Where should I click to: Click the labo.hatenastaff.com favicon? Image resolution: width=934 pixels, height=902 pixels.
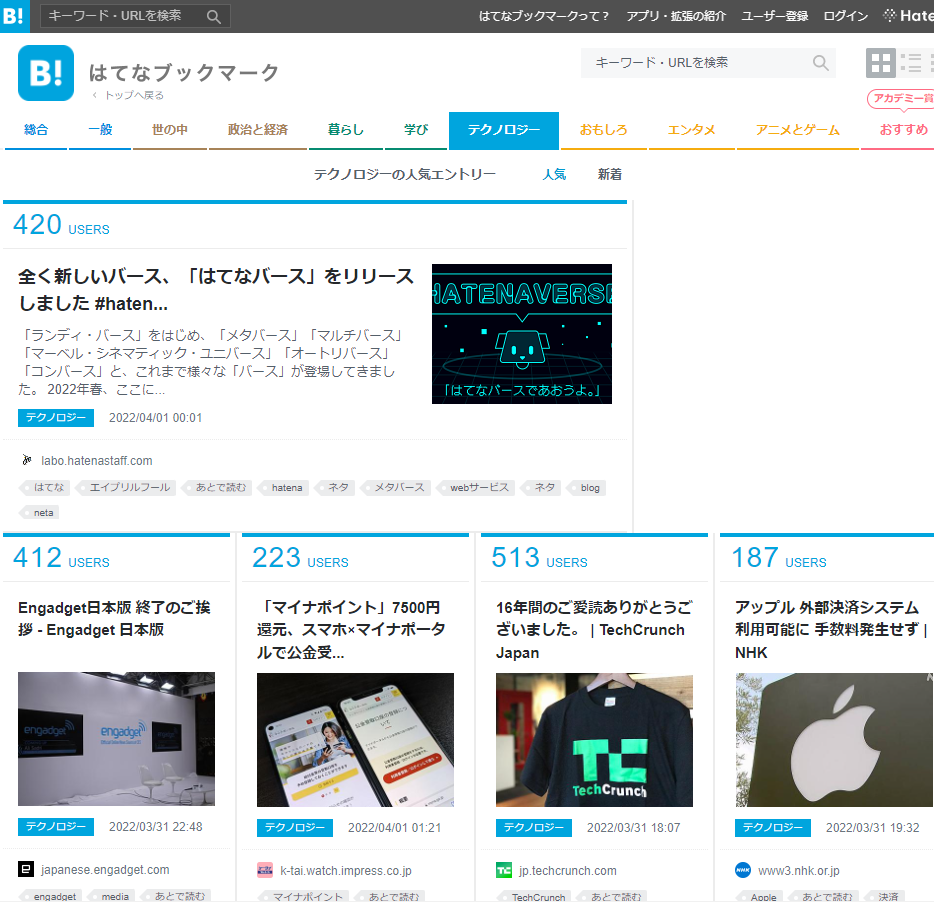pyautogui.click(x=26, y=460)
